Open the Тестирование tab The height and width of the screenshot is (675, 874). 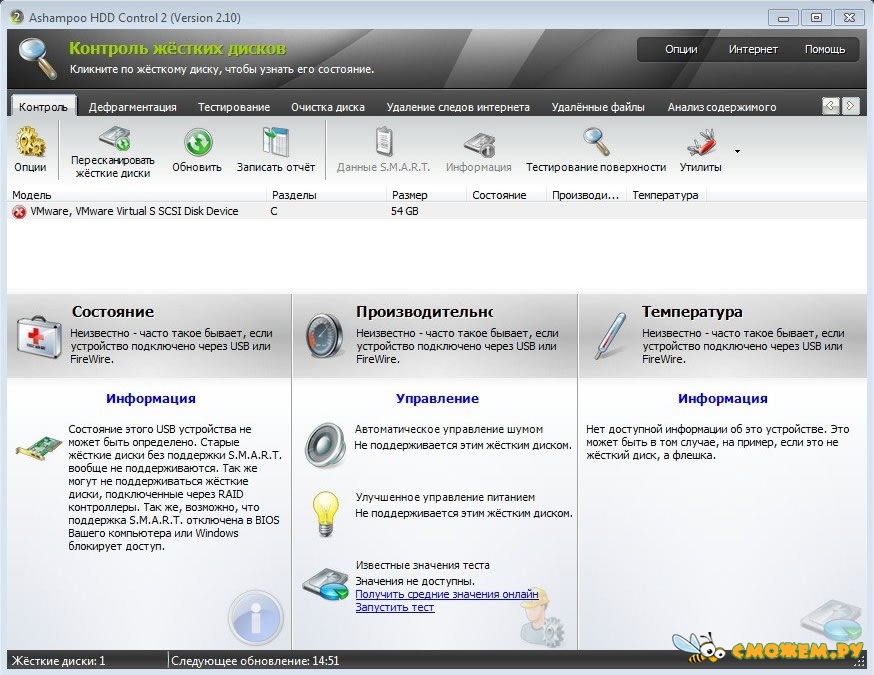(234, 107)
